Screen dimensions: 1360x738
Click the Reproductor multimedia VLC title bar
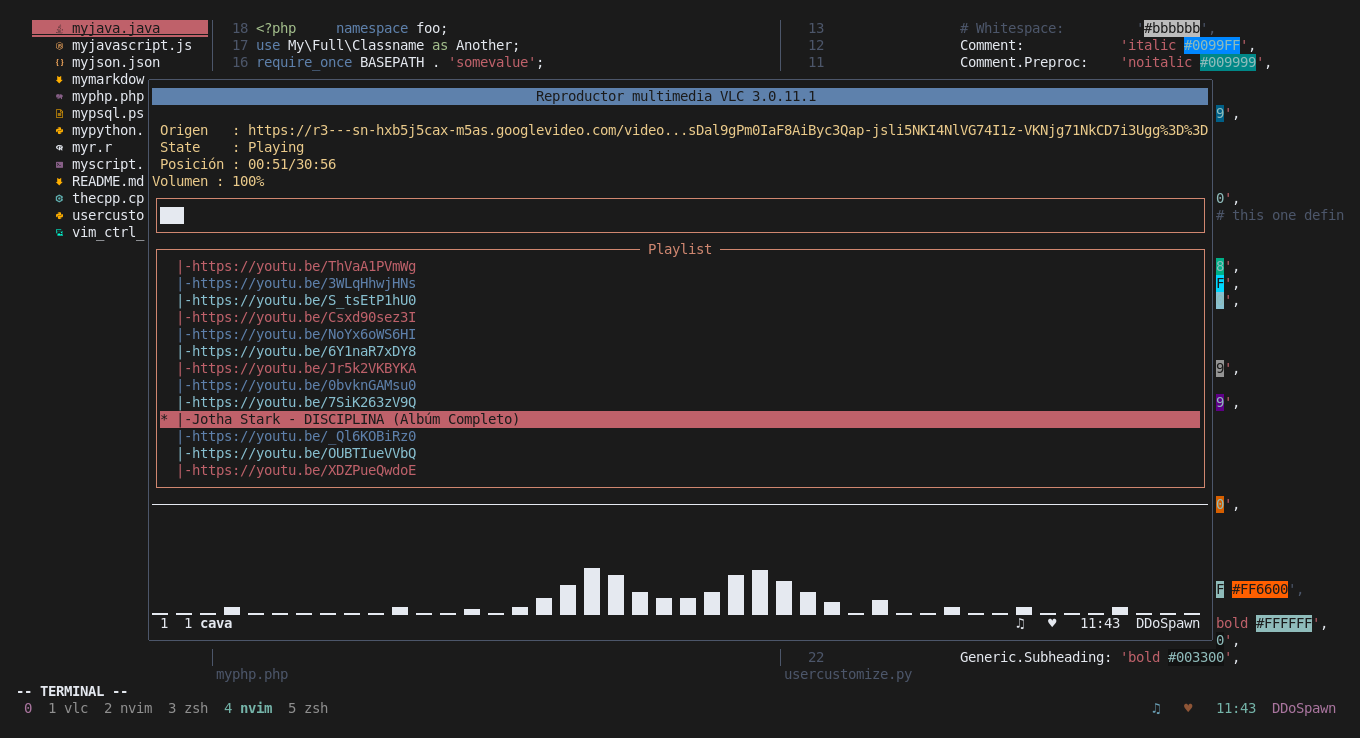(x=680, y=96)
